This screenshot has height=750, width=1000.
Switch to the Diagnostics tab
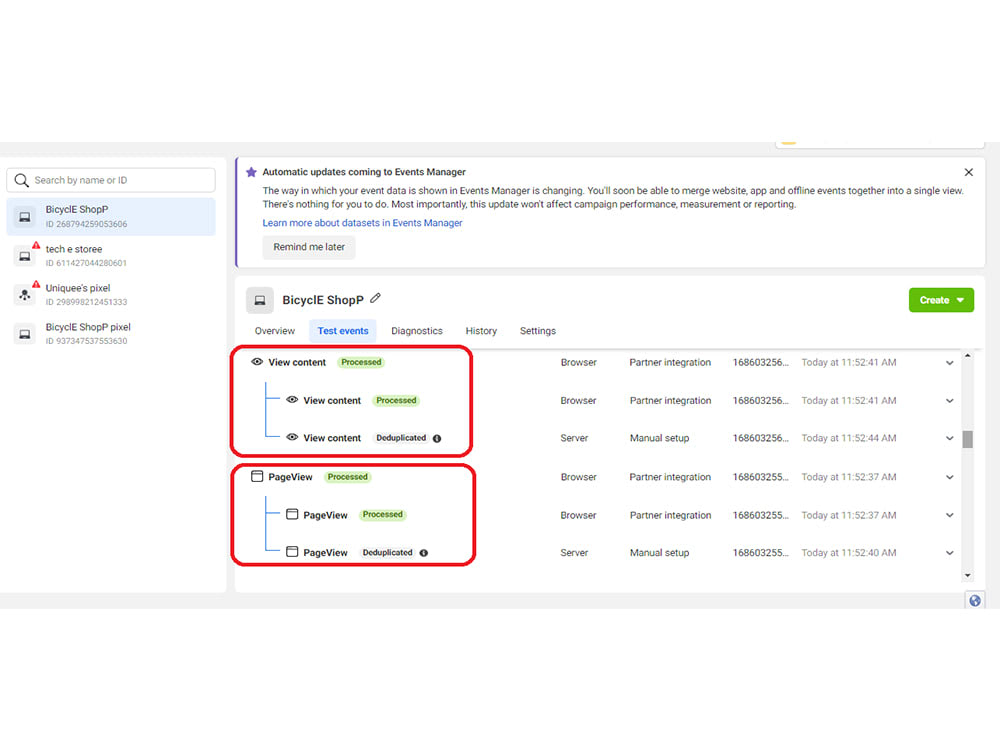point(417,331)
